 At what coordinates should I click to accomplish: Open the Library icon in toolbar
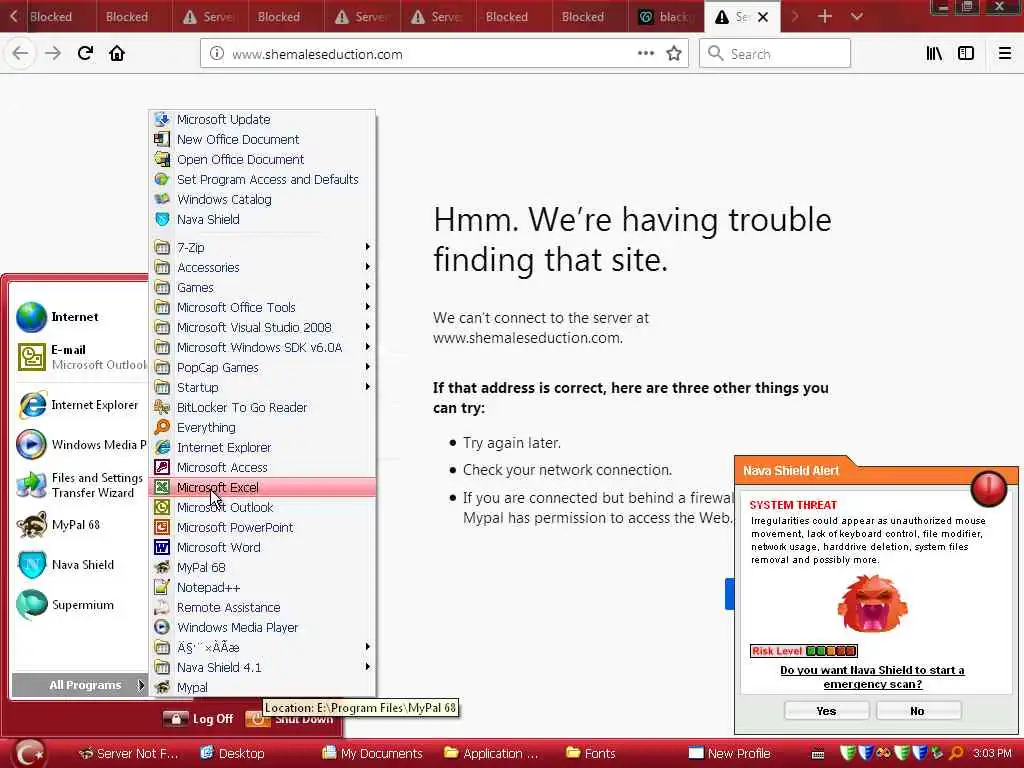(934, 54)
